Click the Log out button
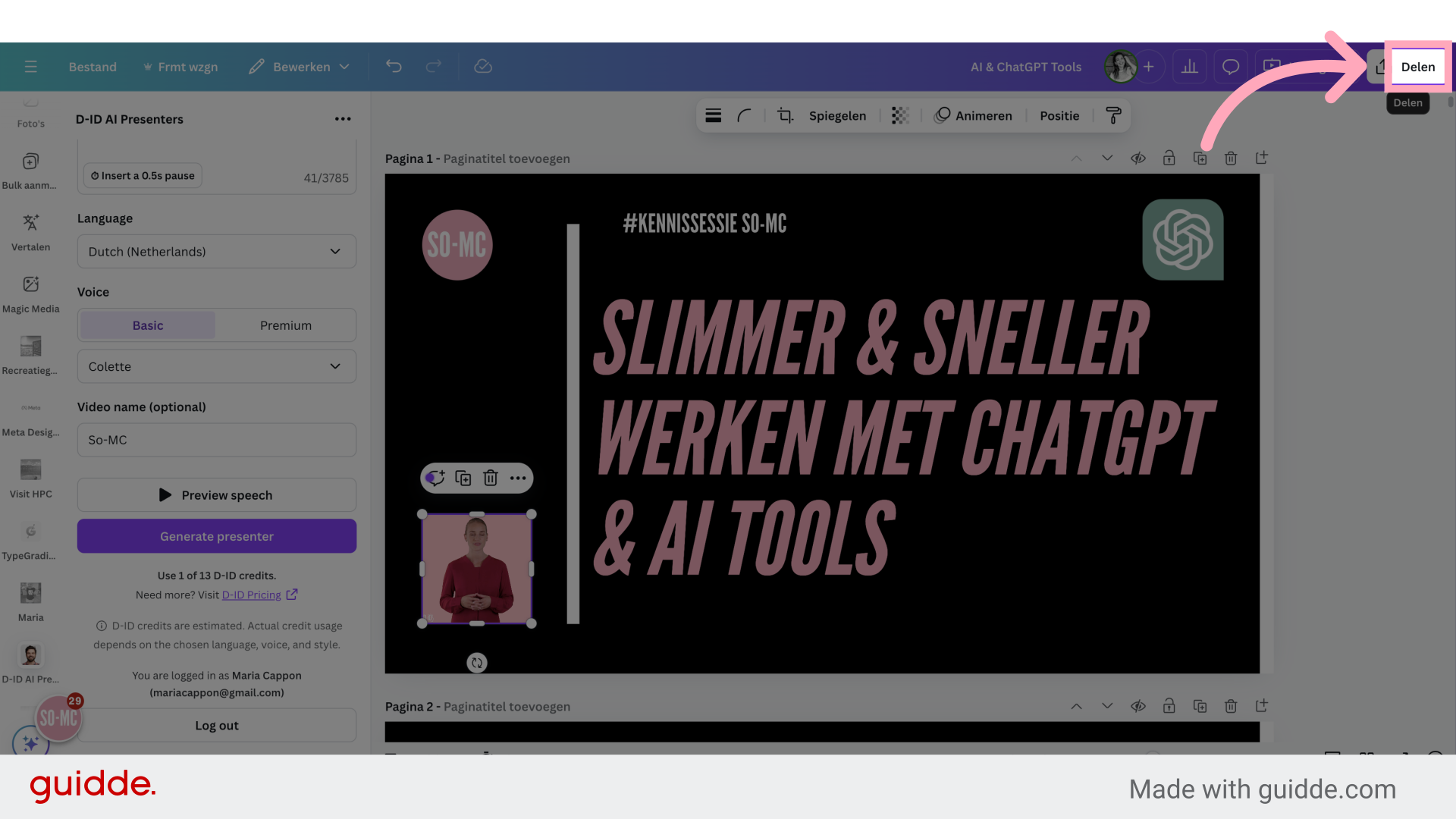This screenshot has height=819, width=1456. tap(216, 726)
